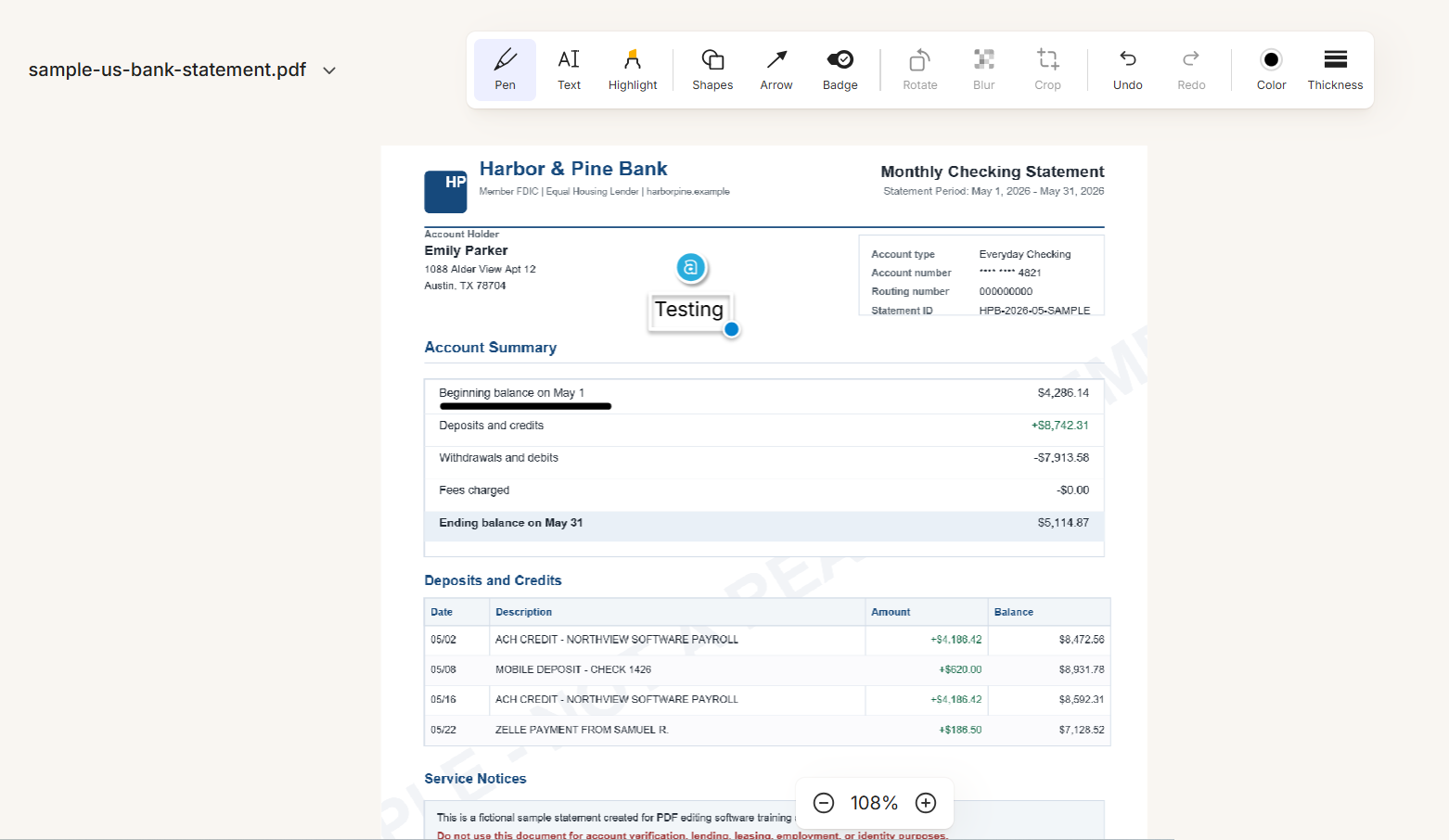Click the blue circular icon above Testing

(690, 268)
